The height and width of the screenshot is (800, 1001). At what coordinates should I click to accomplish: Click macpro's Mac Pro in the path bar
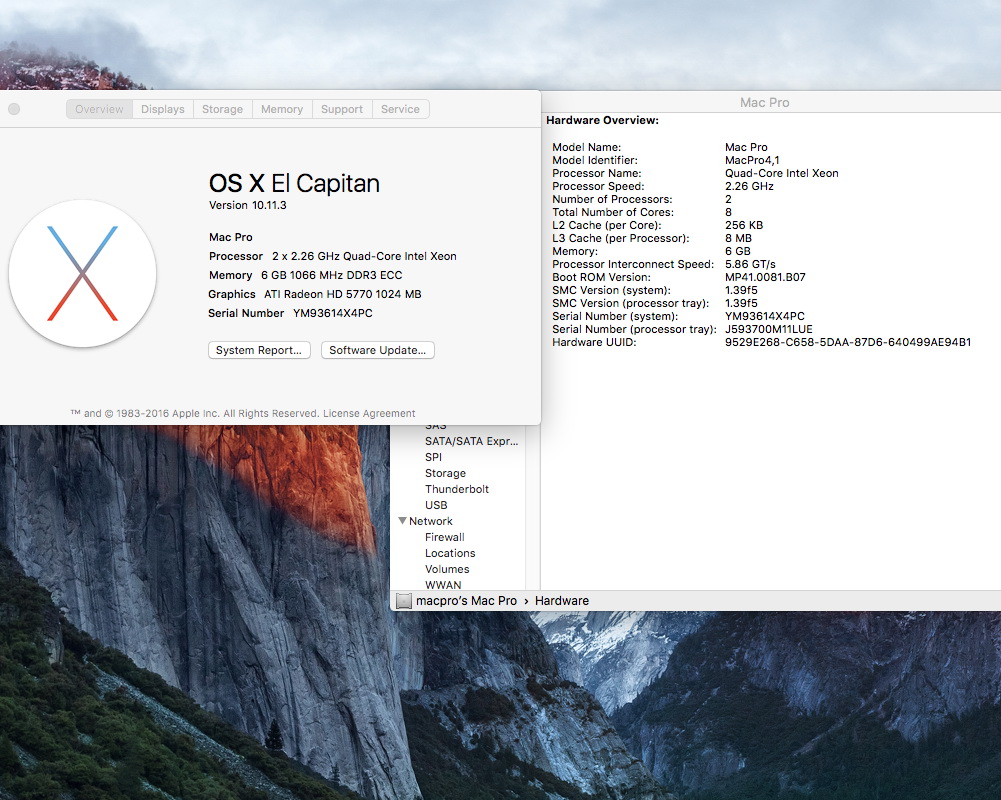coord(466,601)
